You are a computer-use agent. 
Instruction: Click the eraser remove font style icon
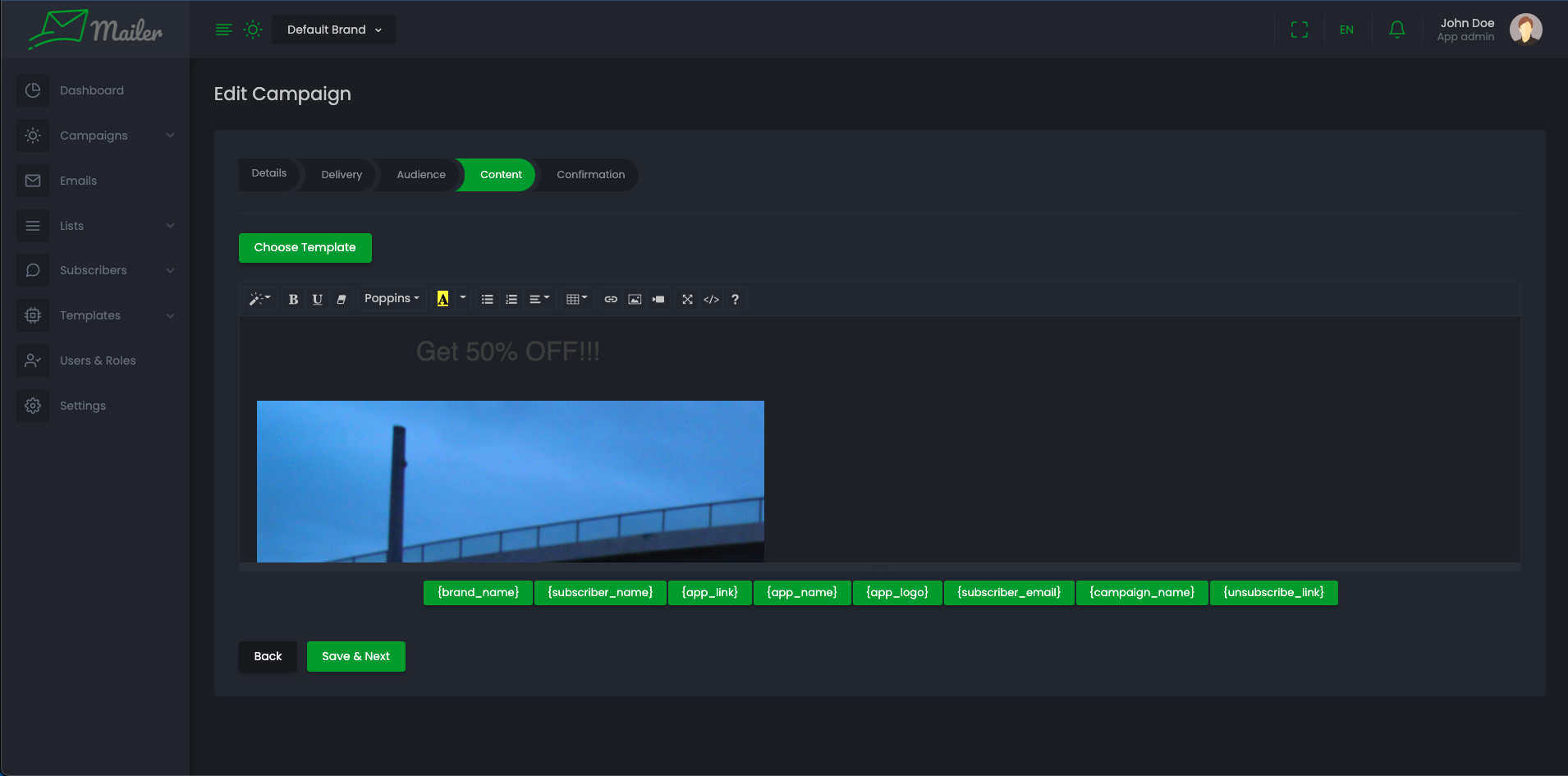pyautogui.click(x=342, y=300)
